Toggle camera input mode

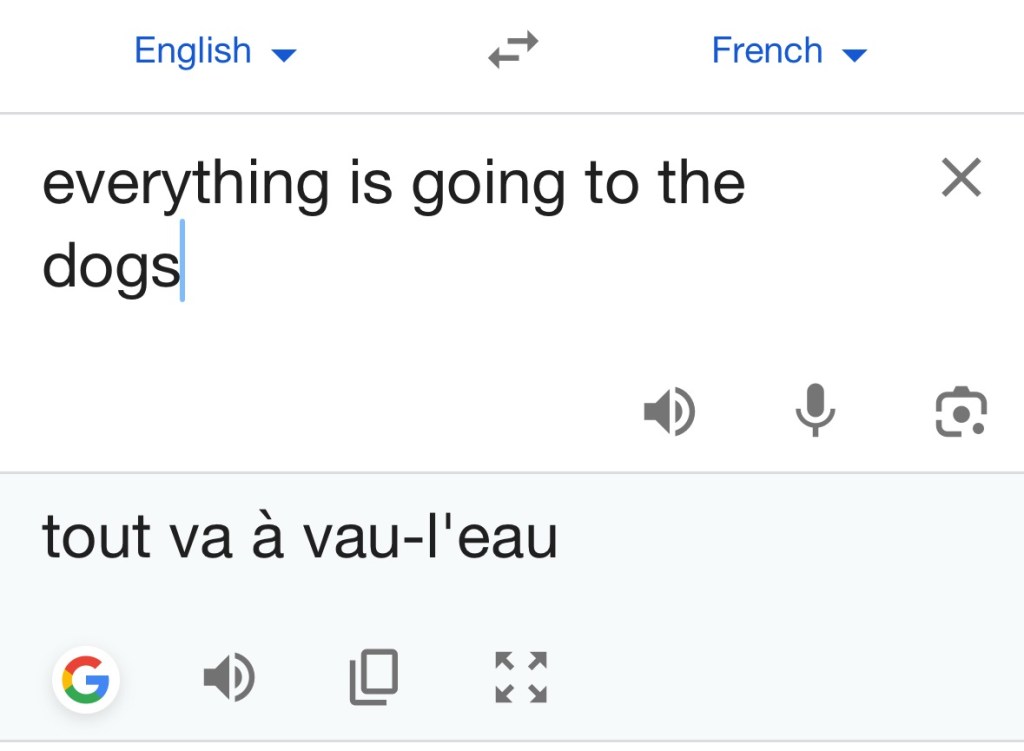(x=960, y=410)
